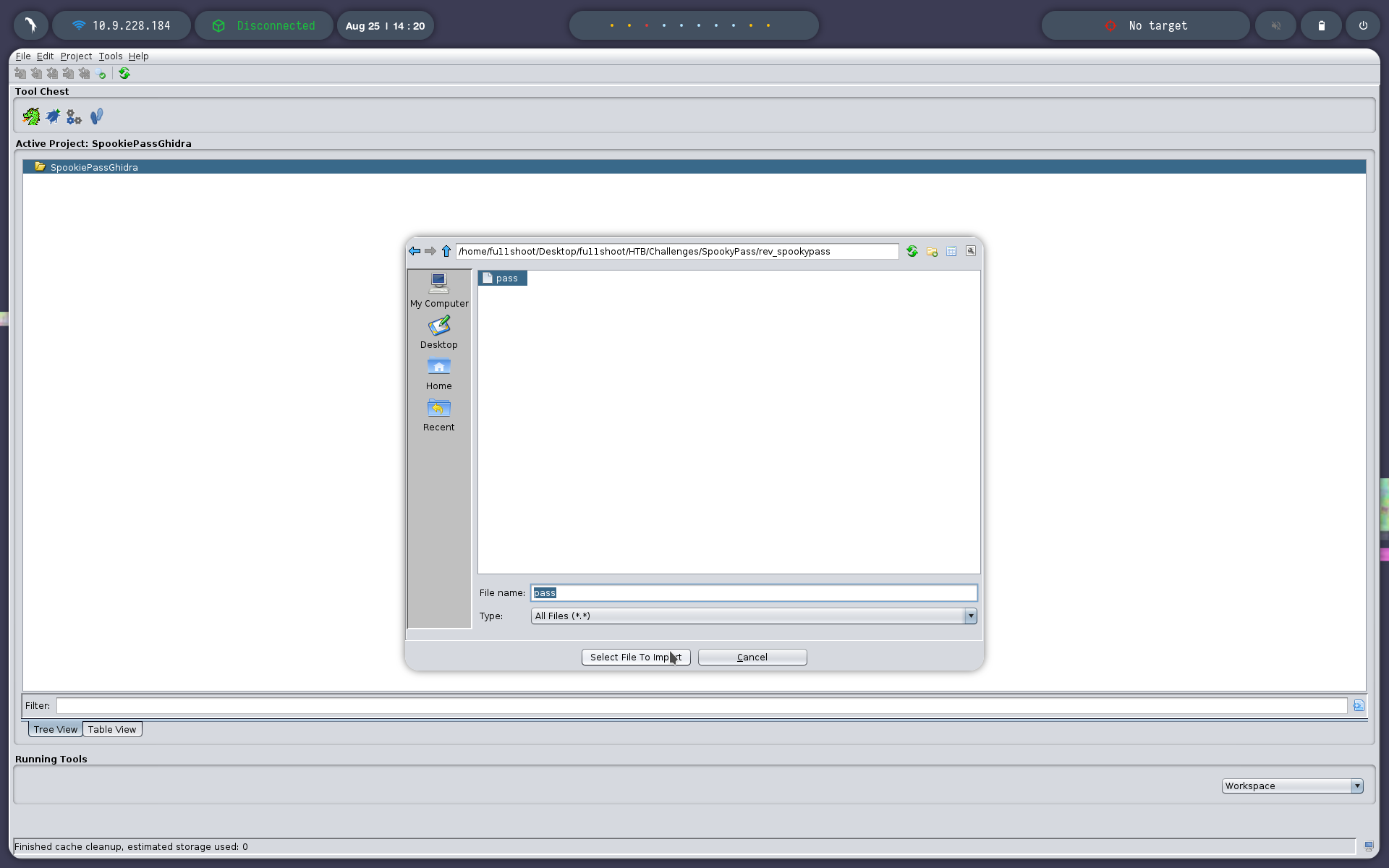Go back to previous directory in file chooser
The height and width of the screenshot is (868, 1389).
pyautogui.click(x=415, y=251)
